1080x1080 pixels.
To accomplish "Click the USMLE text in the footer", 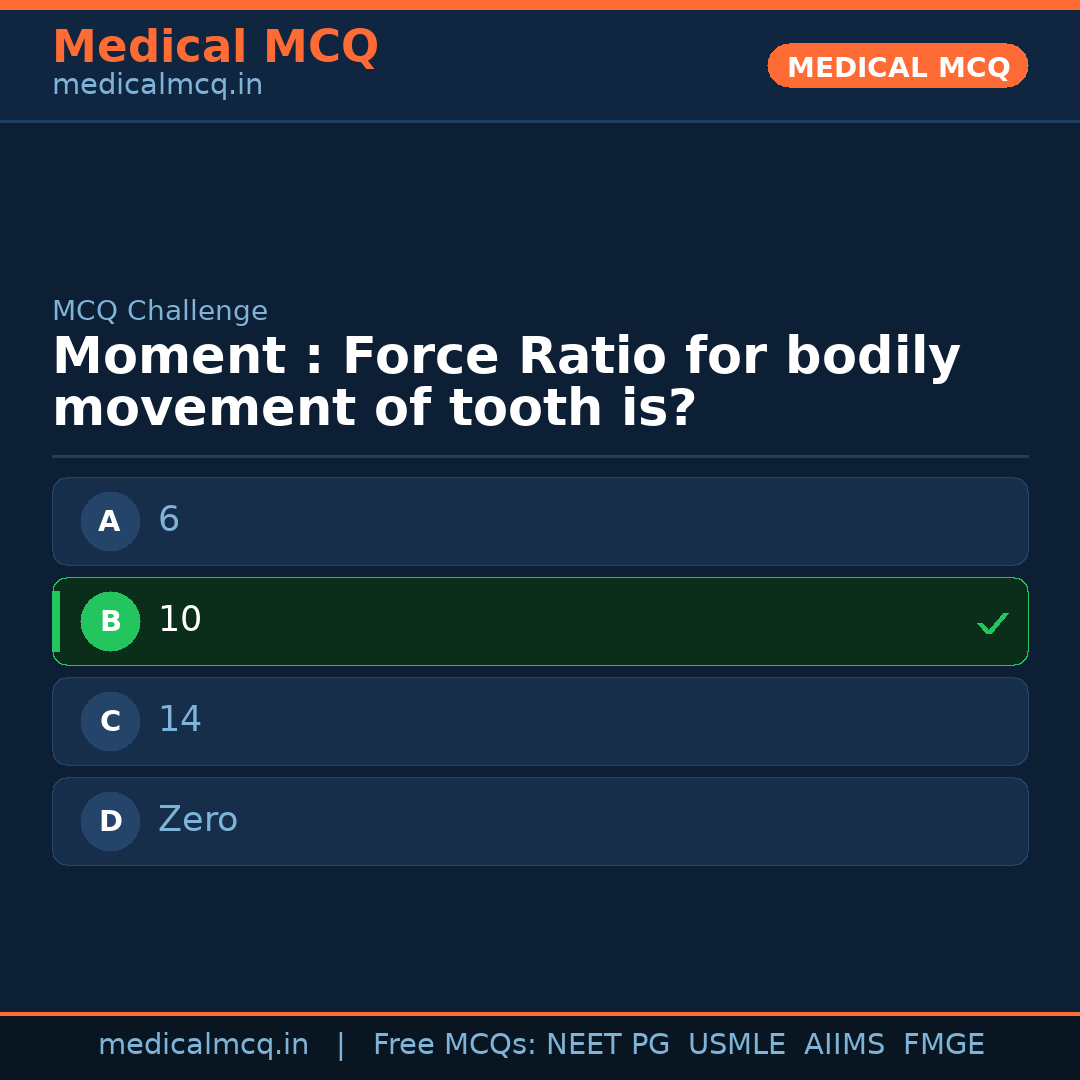I will coord(736,1045).
